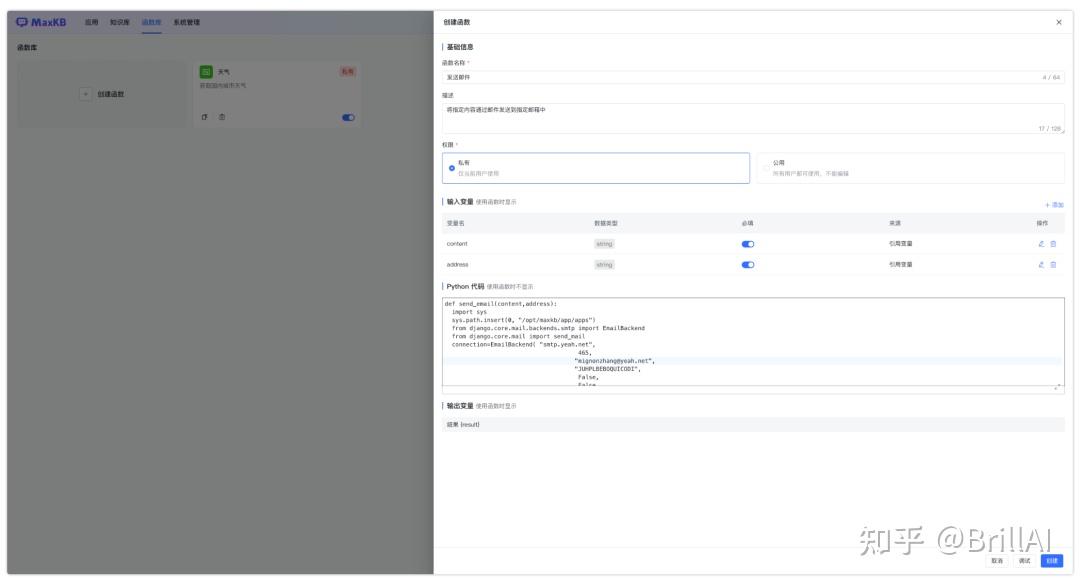
Task: Delete the 天气 function card
Action: pos(222,117)
